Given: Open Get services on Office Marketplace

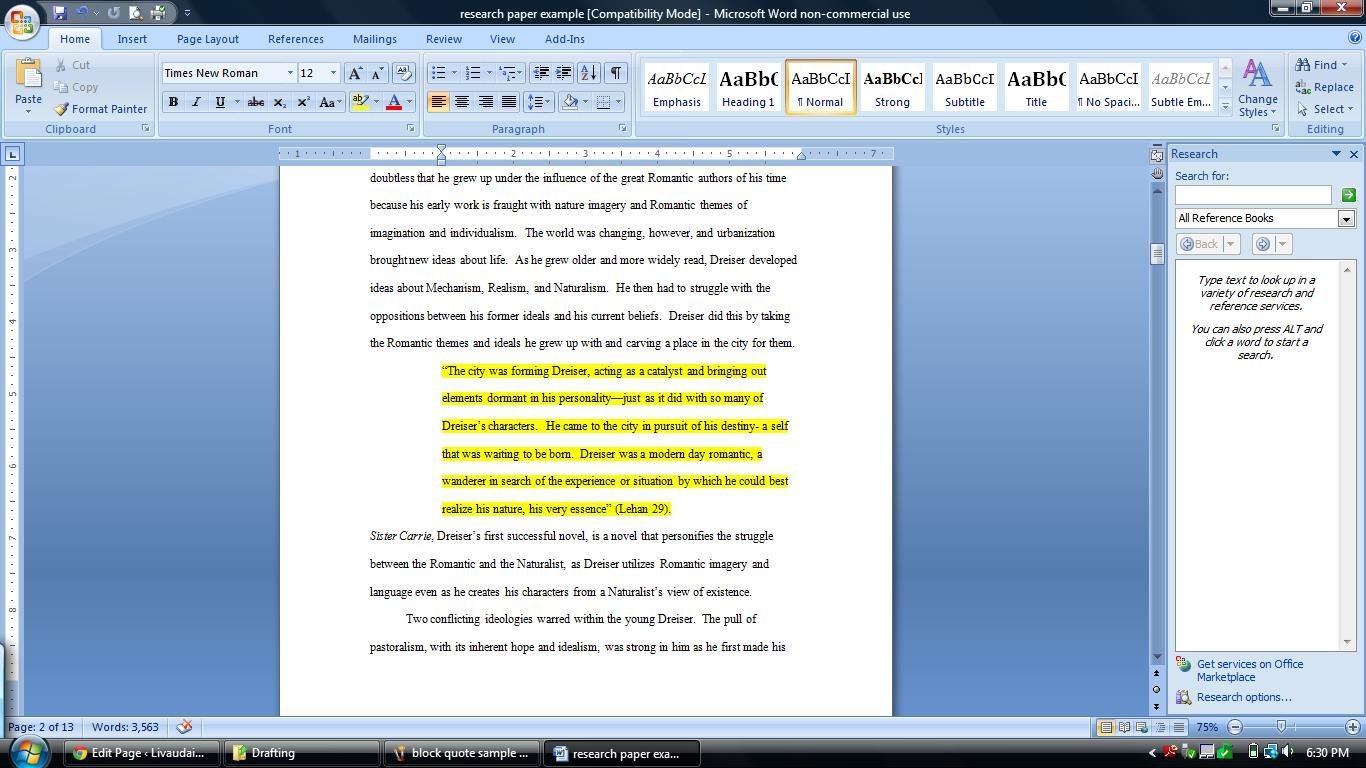Looking at the screenshot, I should point(1250,670).
